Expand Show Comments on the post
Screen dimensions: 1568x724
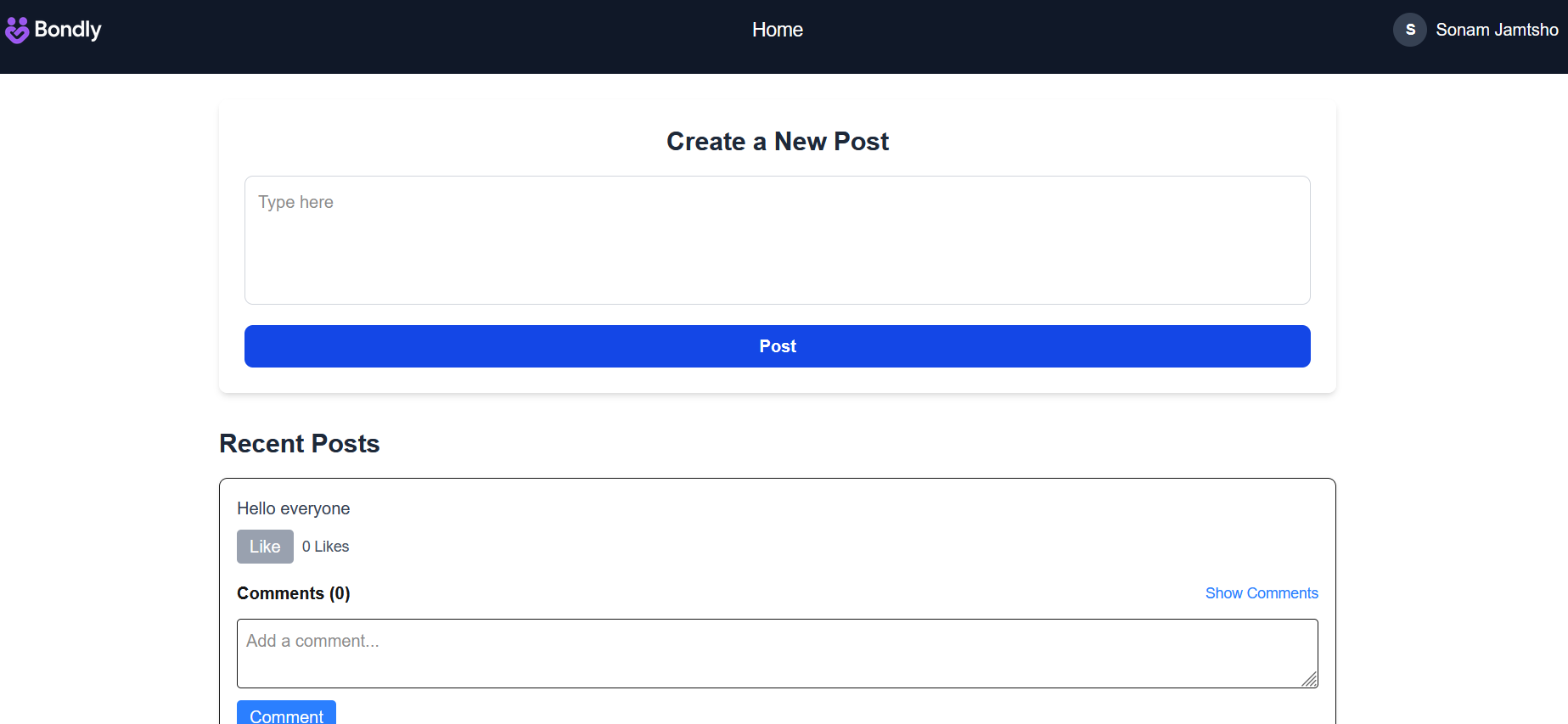[x=1262, y=593]
